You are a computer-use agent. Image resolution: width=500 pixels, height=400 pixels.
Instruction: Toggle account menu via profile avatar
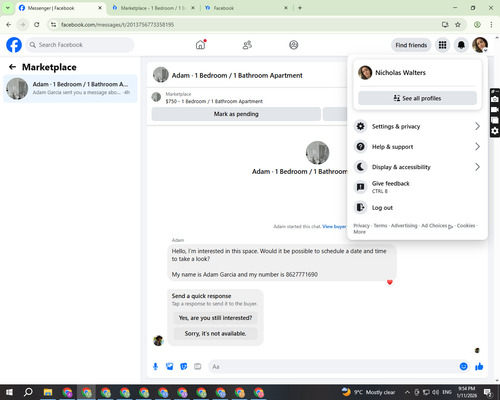coord(480,45)
